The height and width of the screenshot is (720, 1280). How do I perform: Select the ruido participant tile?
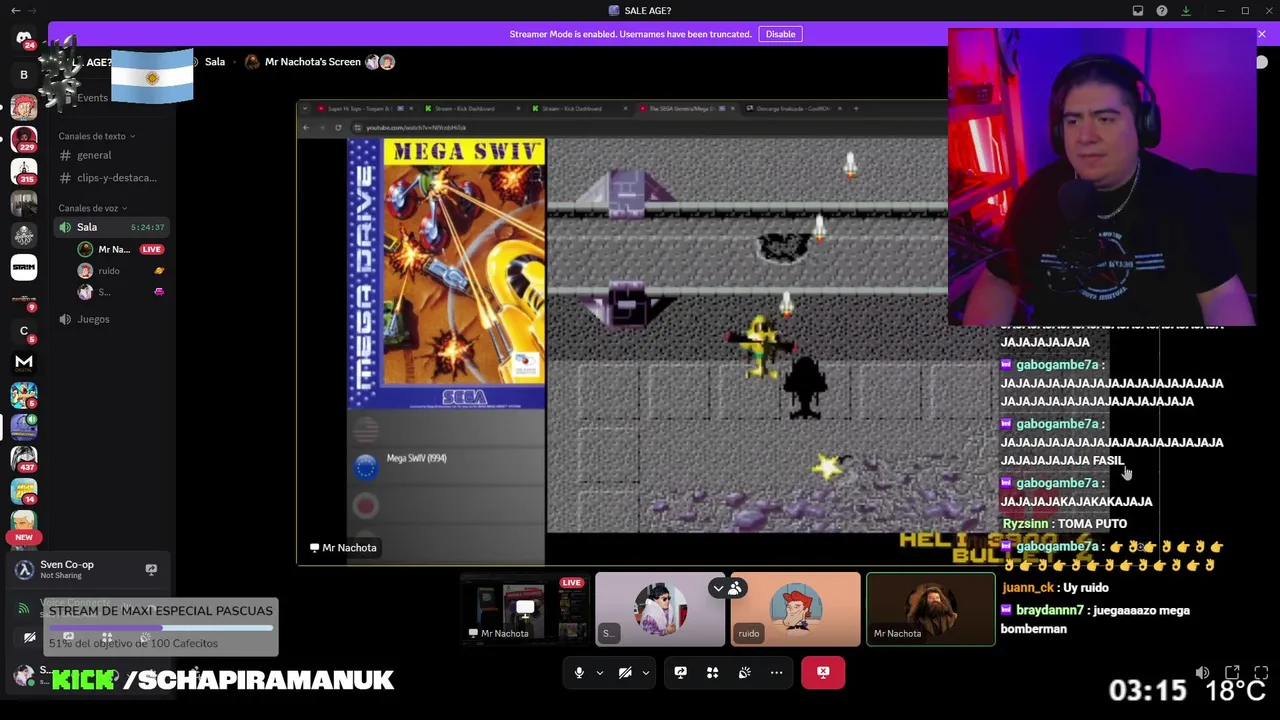click(x=795, y=609)
